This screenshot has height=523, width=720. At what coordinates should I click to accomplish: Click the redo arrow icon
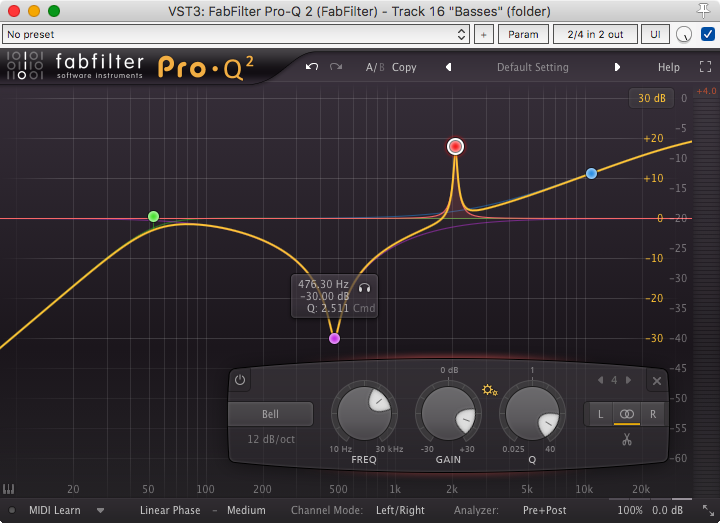click(x=336, y=67)
